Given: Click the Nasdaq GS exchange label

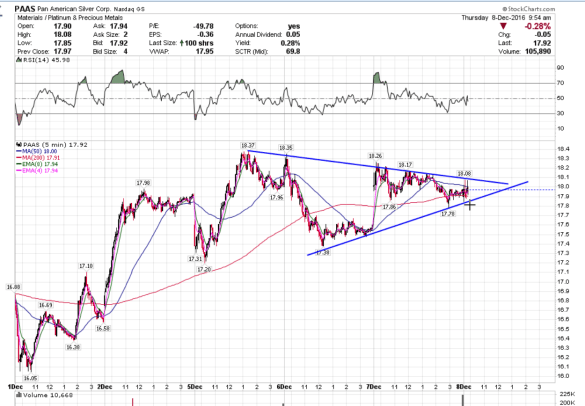Looking at the screenshot, I should point(129,9).
